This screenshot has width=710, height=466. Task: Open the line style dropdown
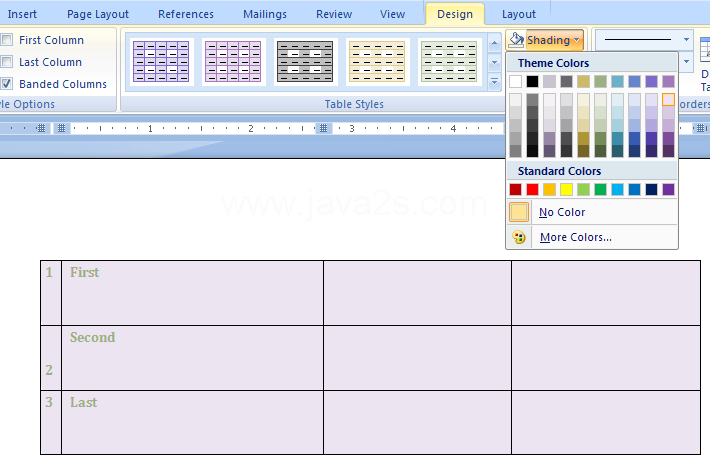pyautogui.click(x=686, y=40)
